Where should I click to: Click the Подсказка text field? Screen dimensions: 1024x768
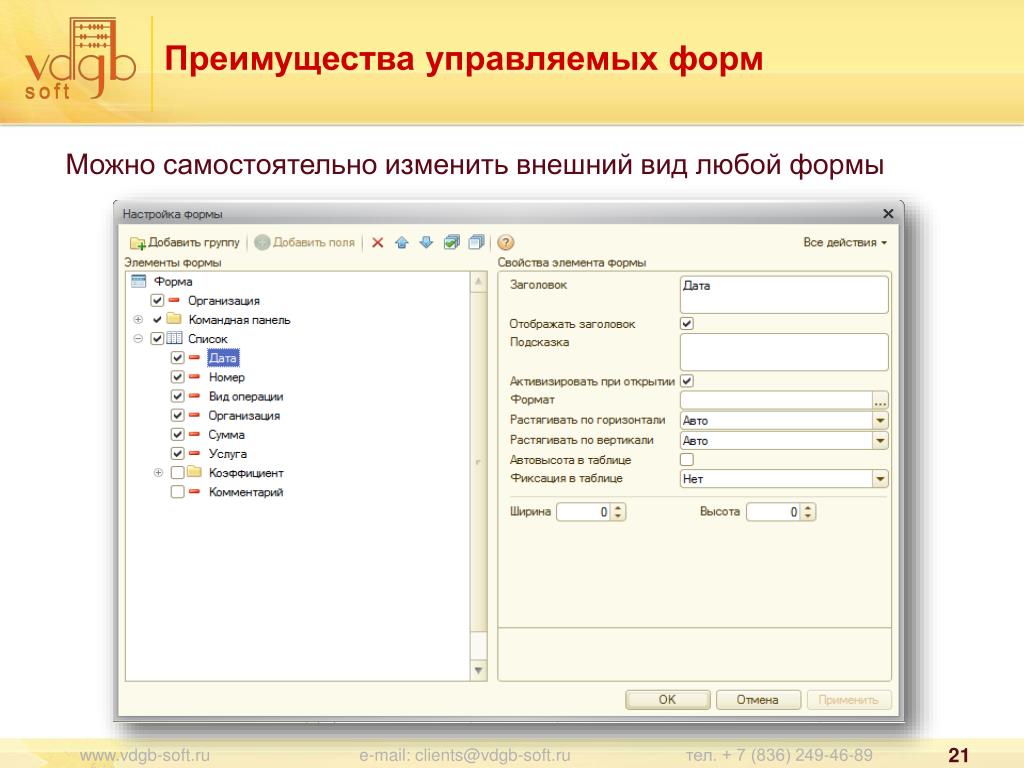(784, 352)
